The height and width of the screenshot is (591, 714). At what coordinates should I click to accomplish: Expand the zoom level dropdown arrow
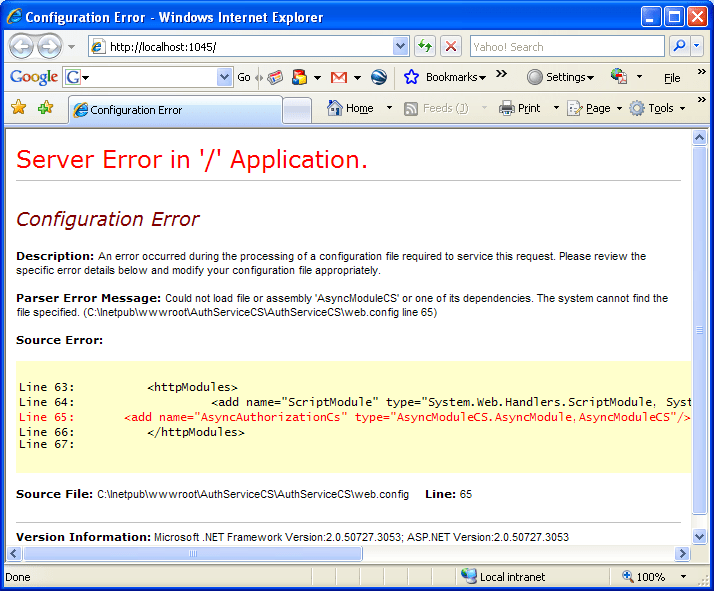pyautogui.click(x=683, y=576)
